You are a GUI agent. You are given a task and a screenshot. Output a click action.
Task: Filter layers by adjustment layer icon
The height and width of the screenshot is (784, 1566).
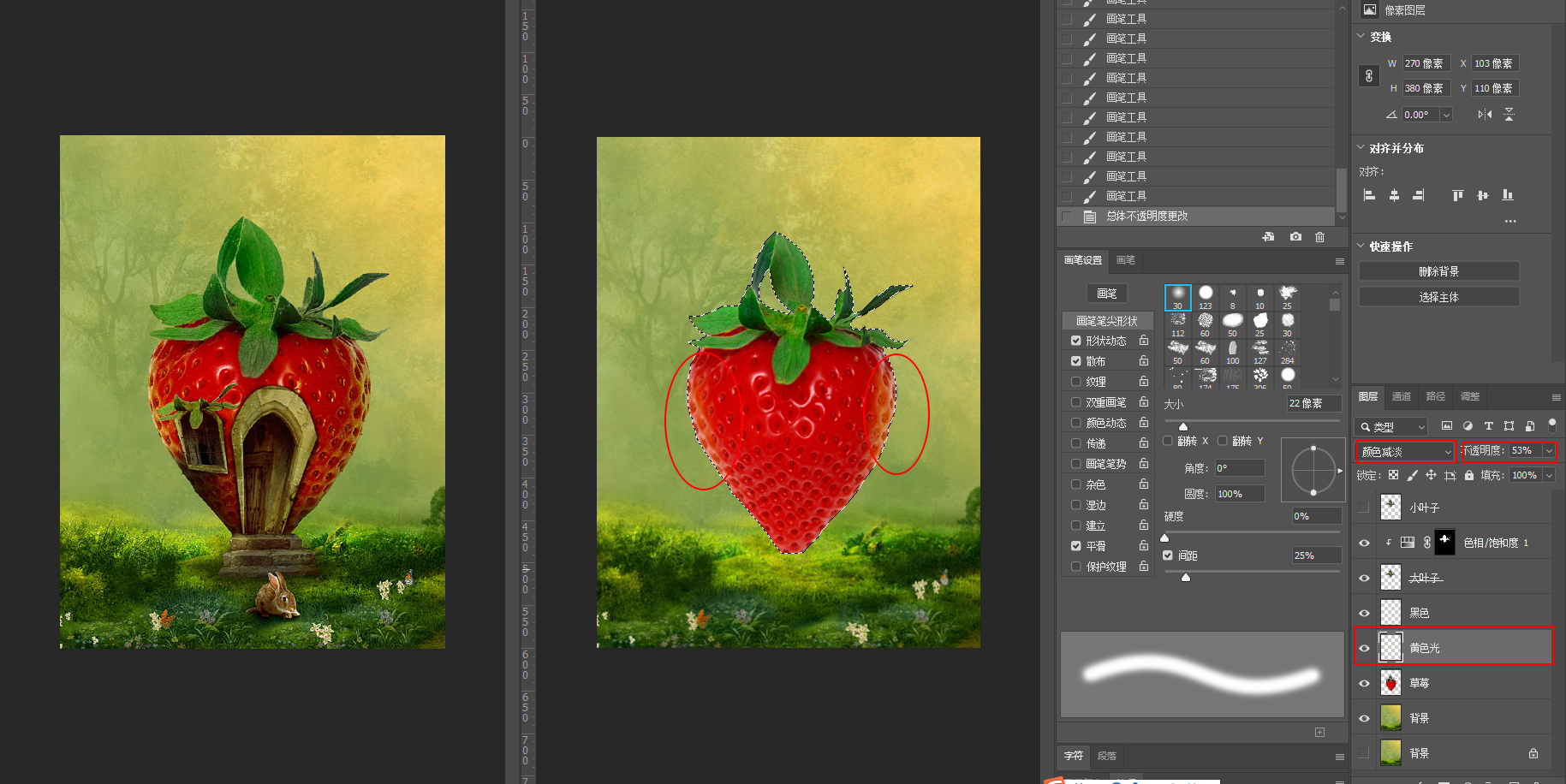1468,425
